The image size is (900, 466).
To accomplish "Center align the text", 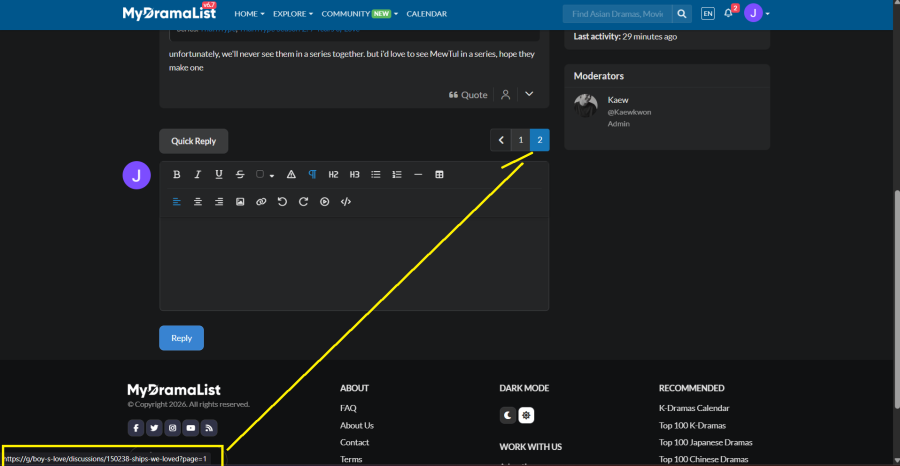I will 197,201.
